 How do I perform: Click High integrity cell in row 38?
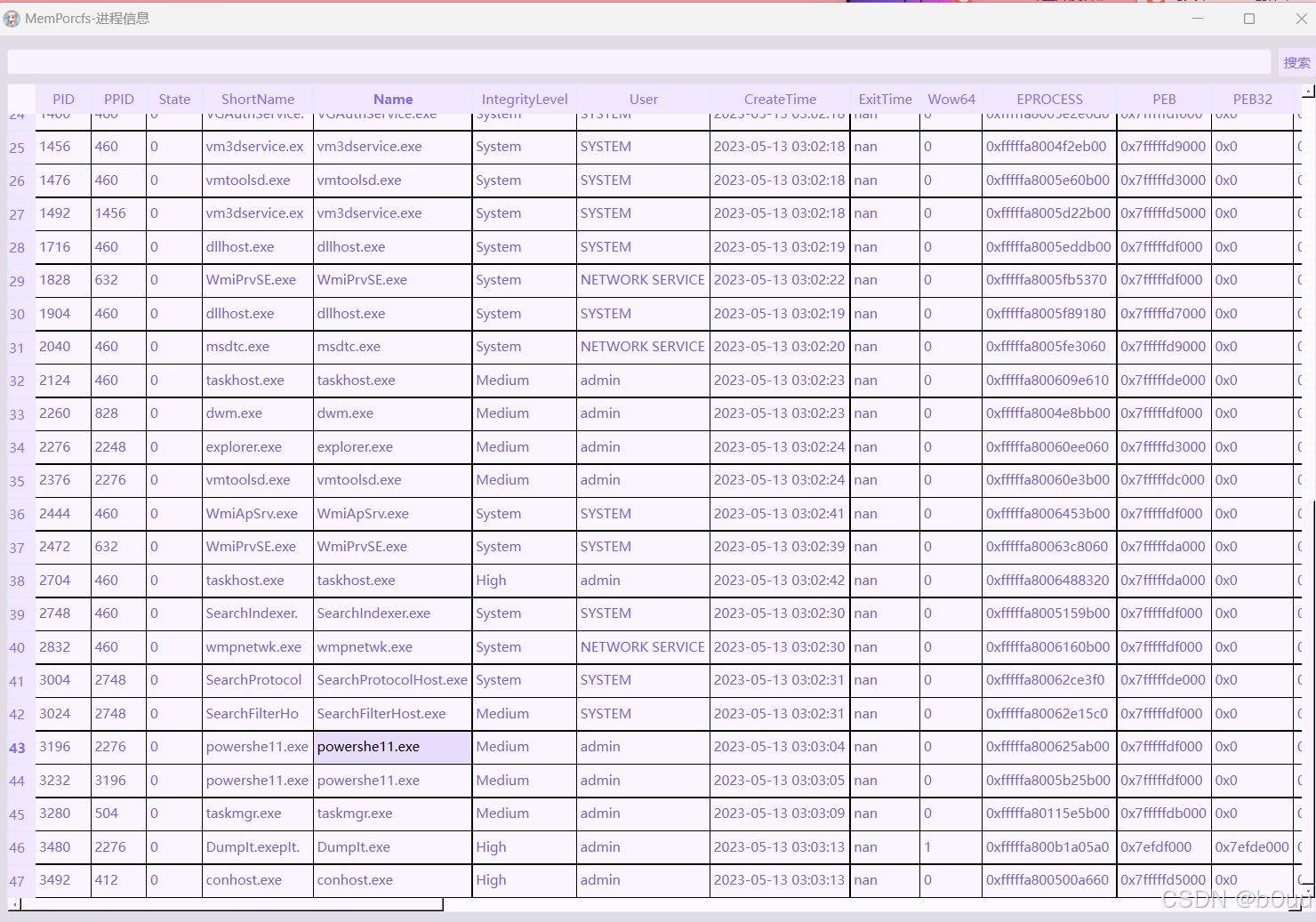[x=525, y=581]
